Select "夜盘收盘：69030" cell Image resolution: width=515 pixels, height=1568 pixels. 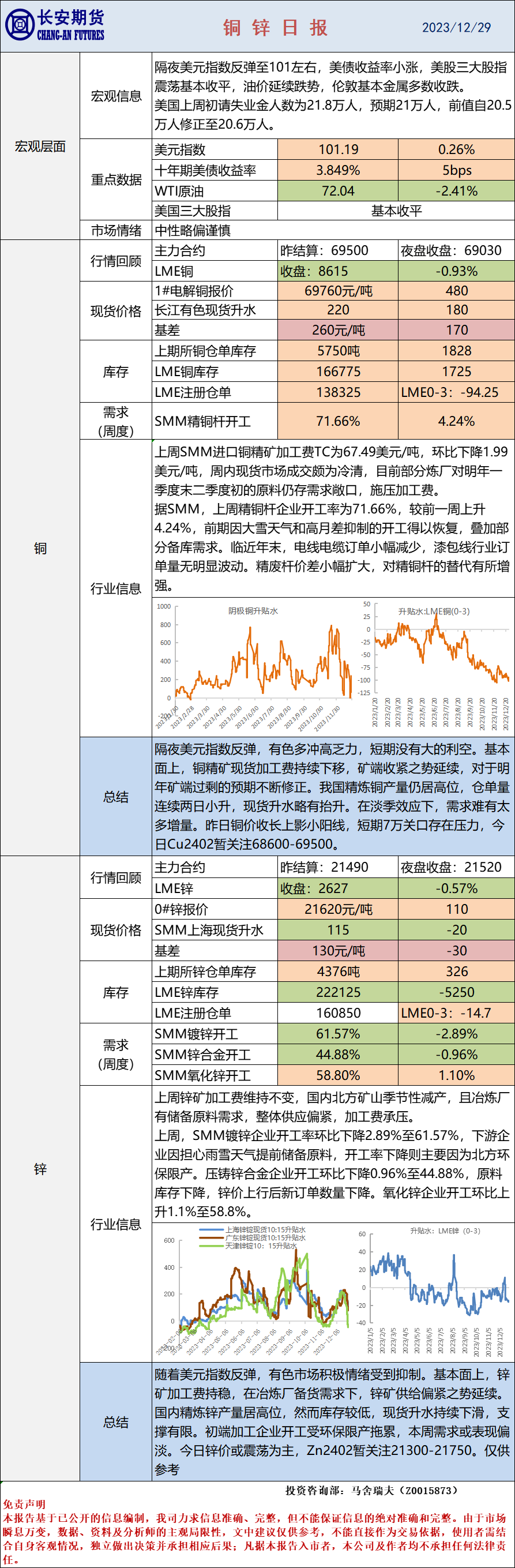click(457, 251)
